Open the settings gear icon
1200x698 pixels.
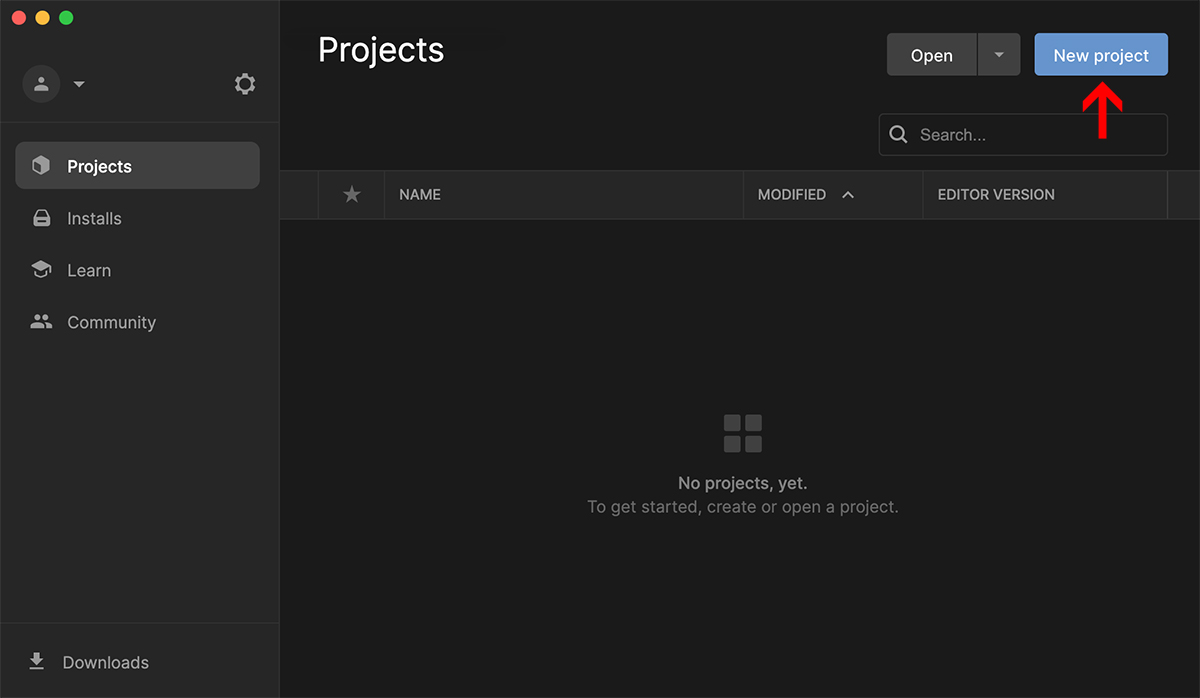245,84
